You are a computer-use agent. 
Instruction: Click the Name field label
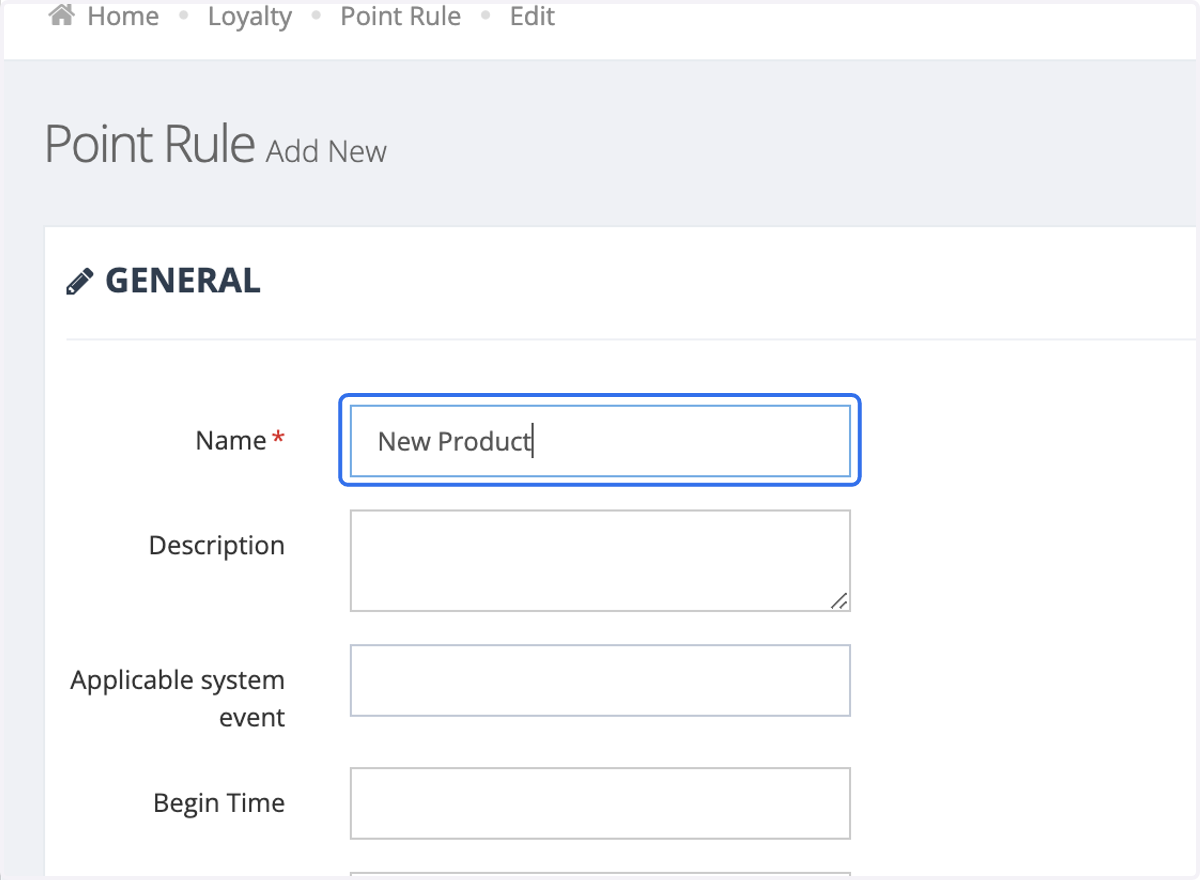tap(231, 441)
